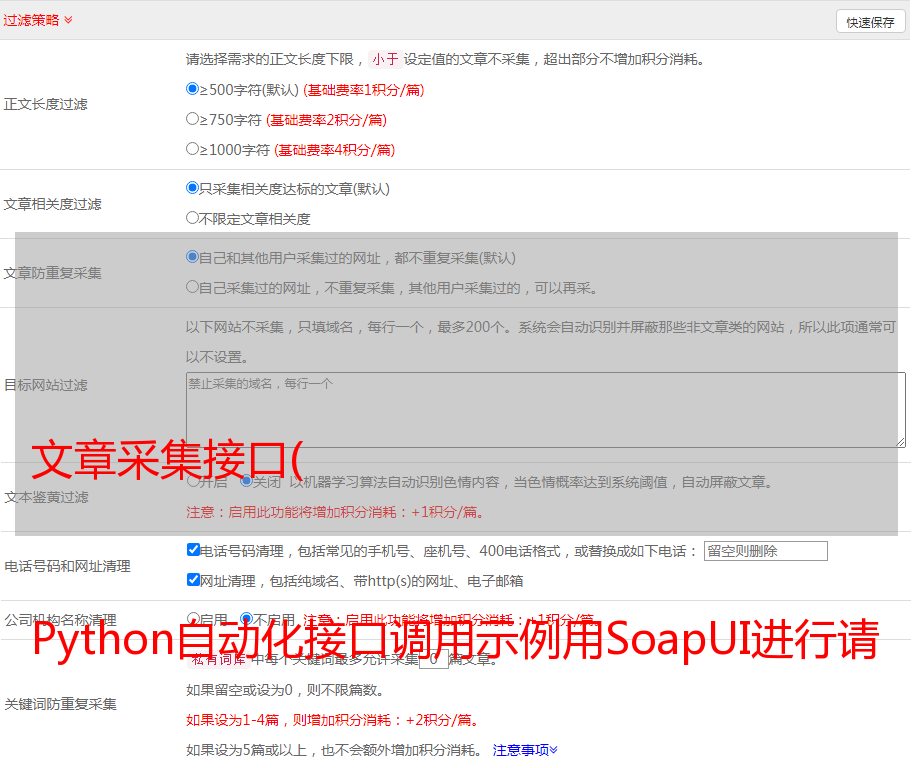This screenshot has height=768, width=912.
Task: Choose 不限定文章相关度 option
Action: 193,218
